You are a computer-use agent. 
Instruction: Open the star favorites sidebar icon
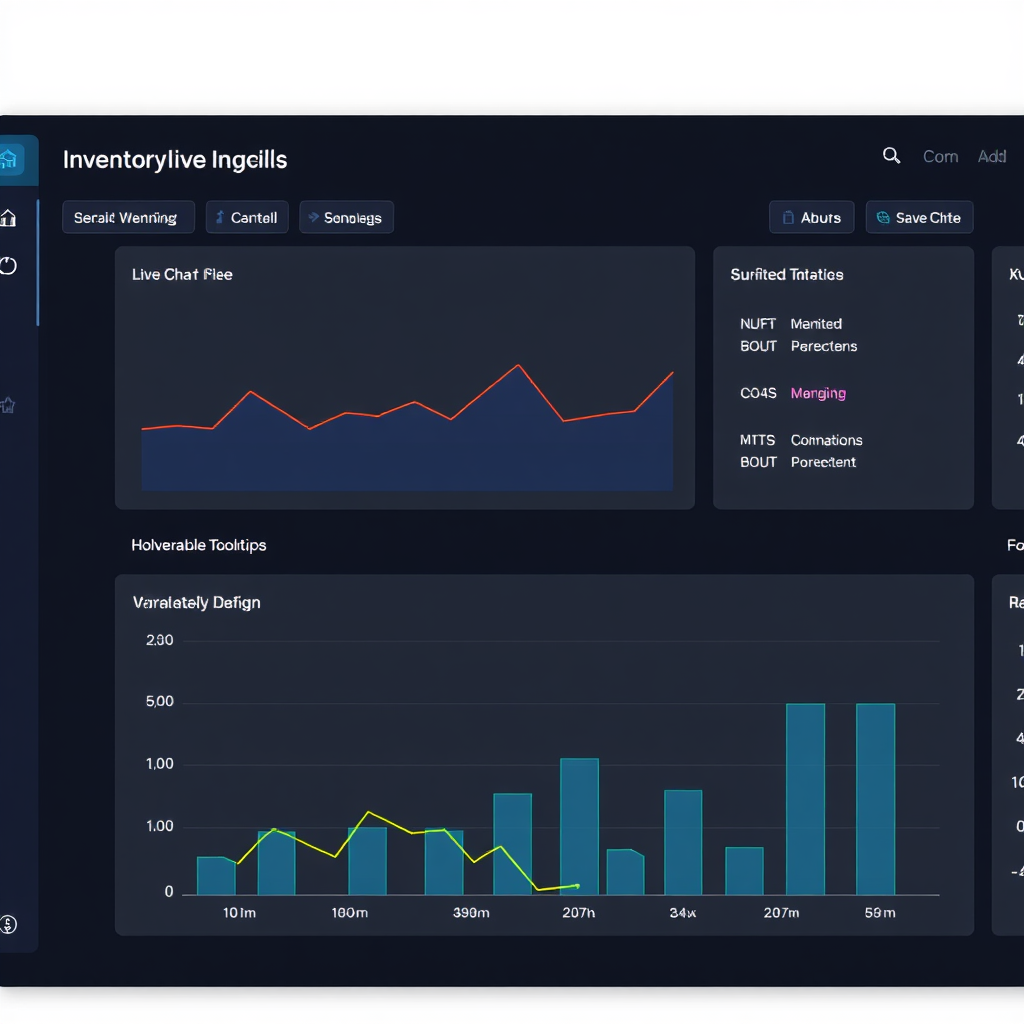pyautogui.click(x=8, y=406)
